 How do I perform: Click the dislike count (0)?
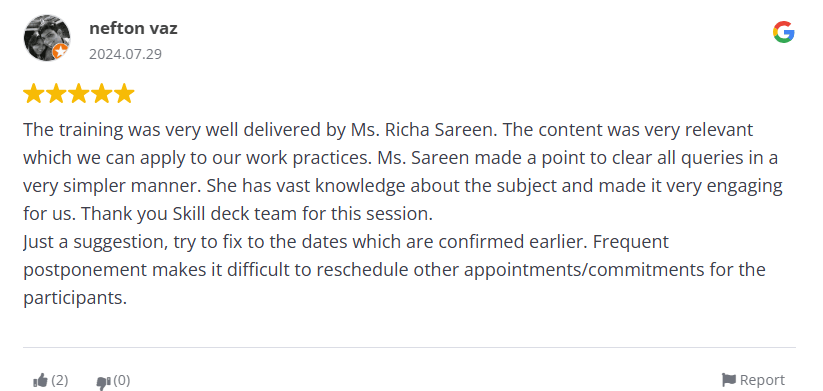click(x=122, y=380)
